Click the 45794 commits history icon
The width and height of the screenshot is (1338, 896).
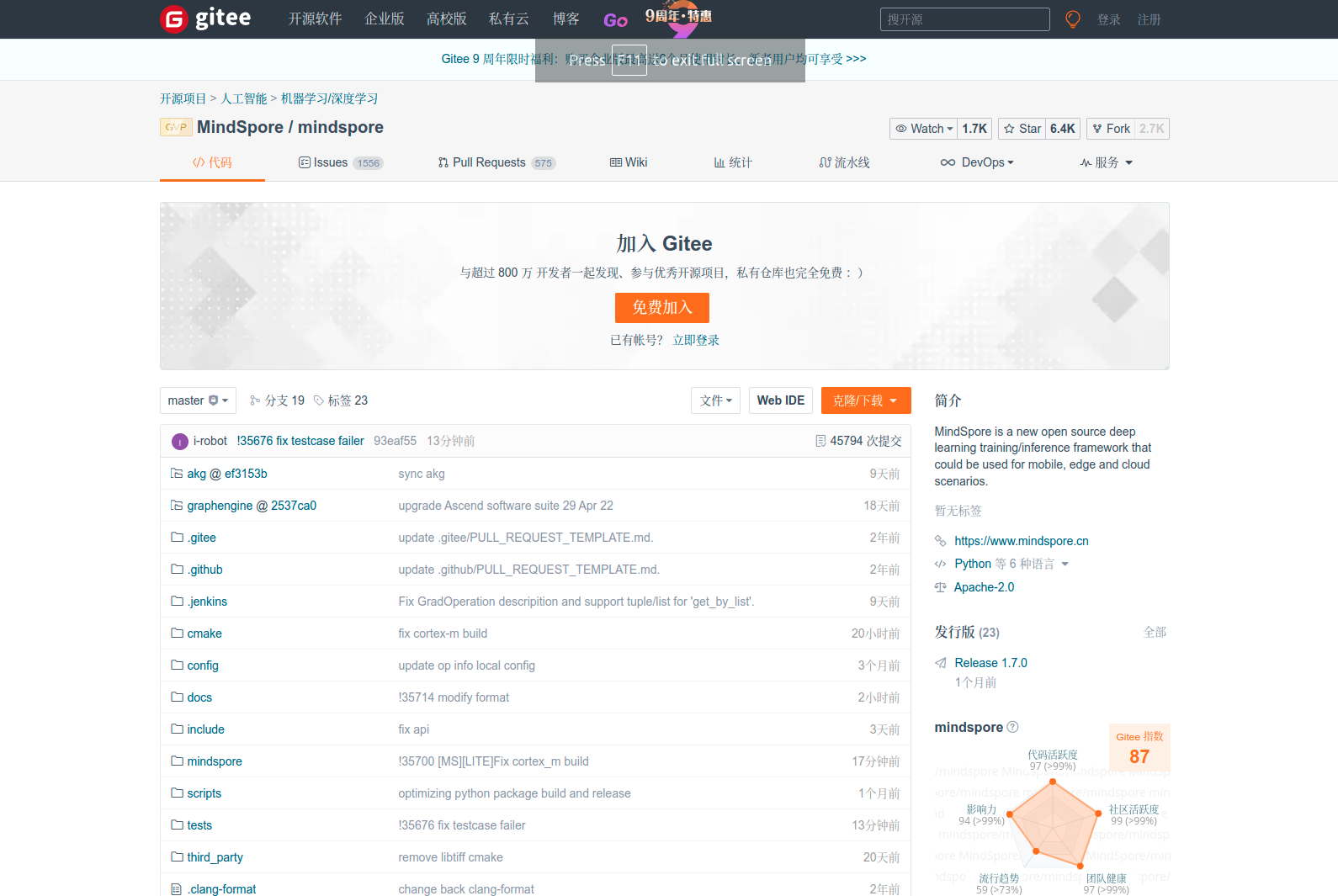(820, 441)
